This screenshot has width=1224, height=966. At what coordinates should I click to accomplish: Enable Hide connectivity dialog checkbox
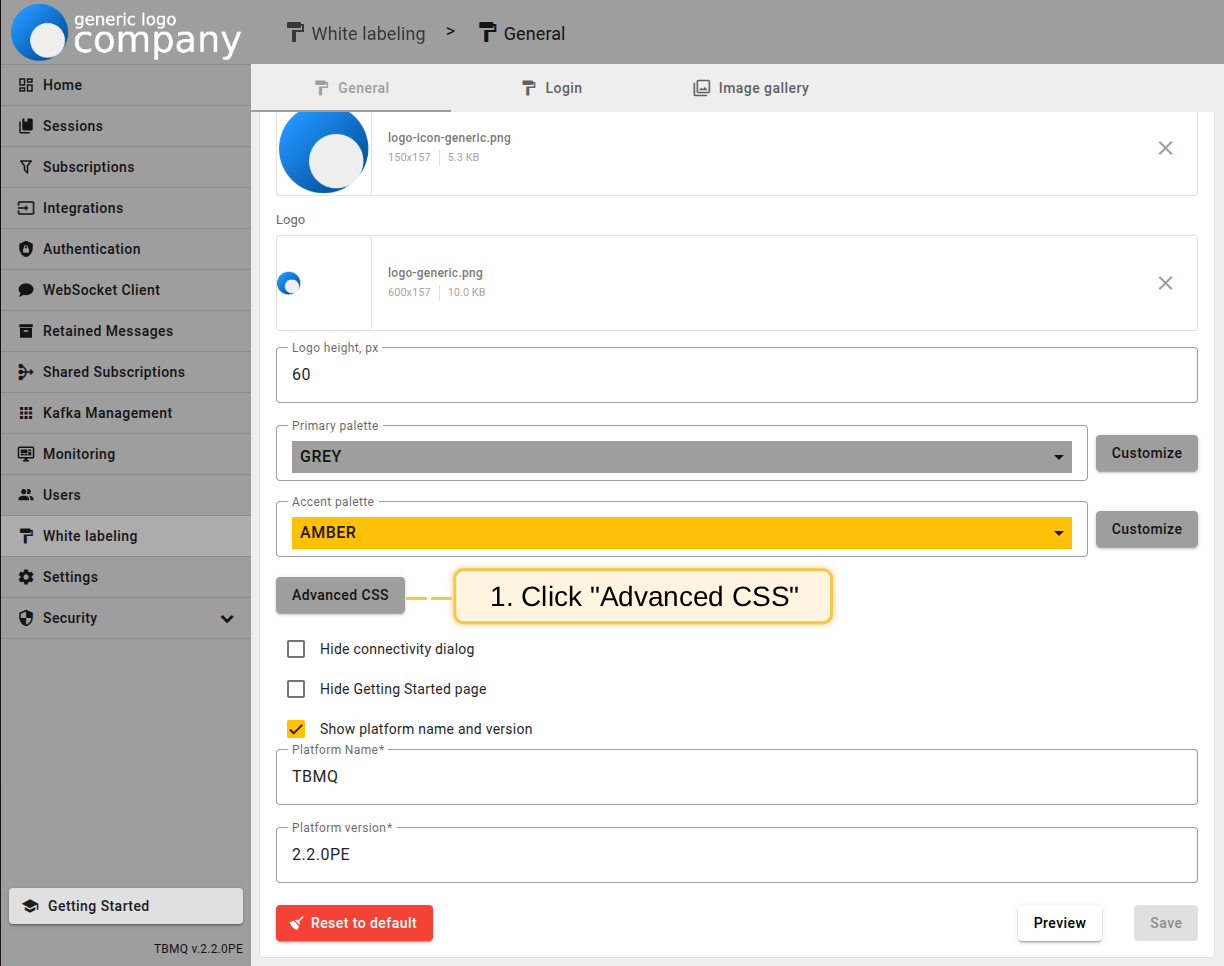pos(296,649)
